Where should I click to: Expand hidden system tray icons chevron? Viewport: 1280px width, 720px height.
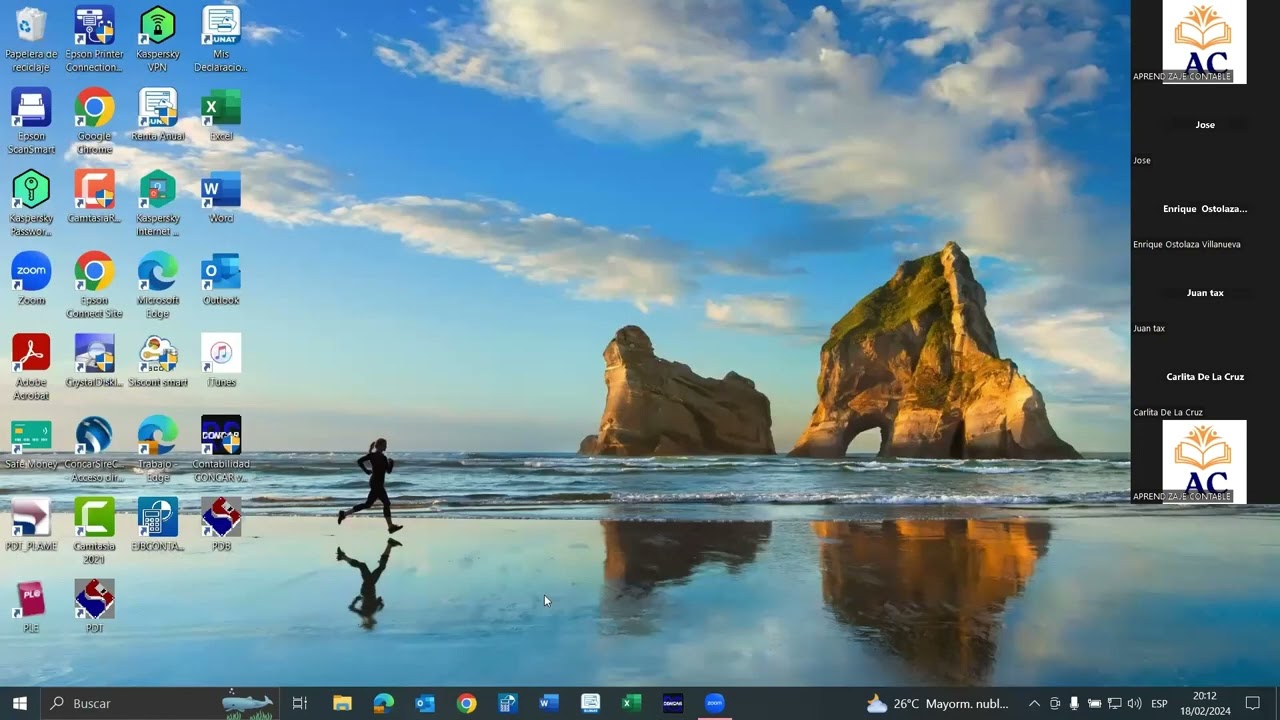[1034, 703]
